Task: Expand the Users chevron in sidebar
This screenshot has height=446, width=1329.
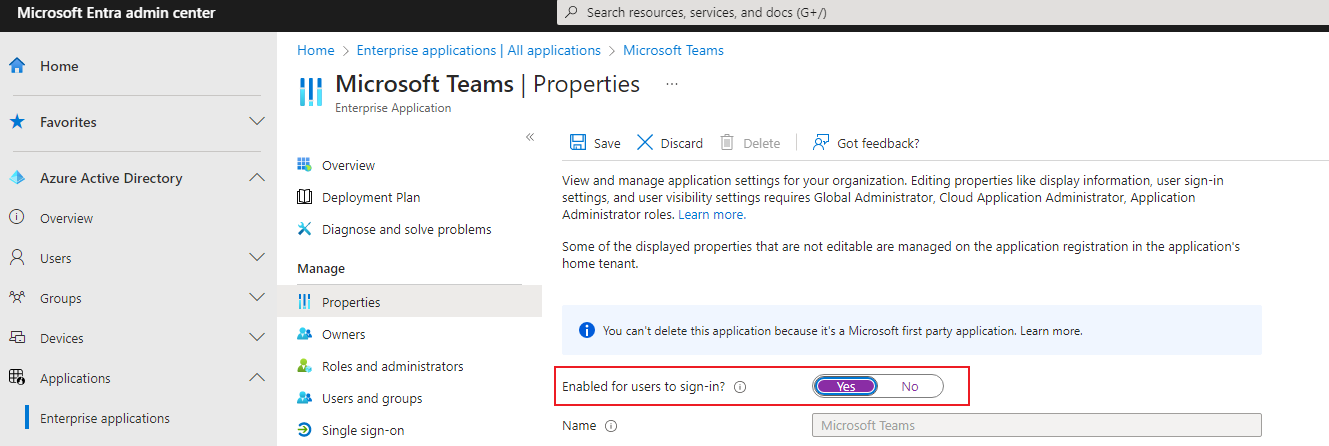Action: coord(256,258)
